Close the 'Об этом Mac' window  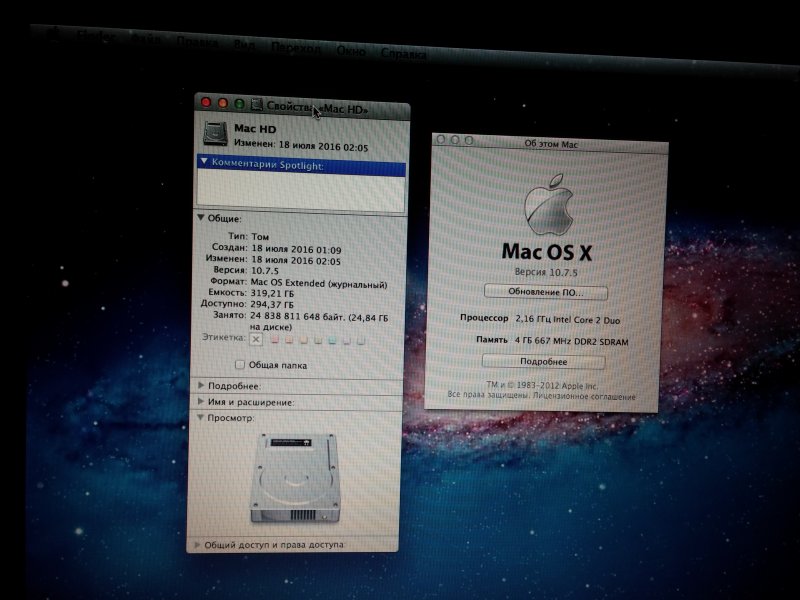[x=441, y=140]
